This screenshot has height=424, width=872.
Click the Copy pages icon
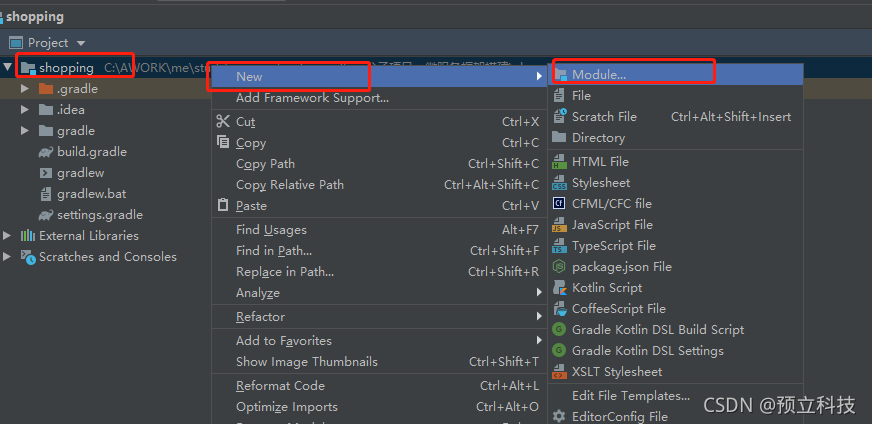point(223,142)
